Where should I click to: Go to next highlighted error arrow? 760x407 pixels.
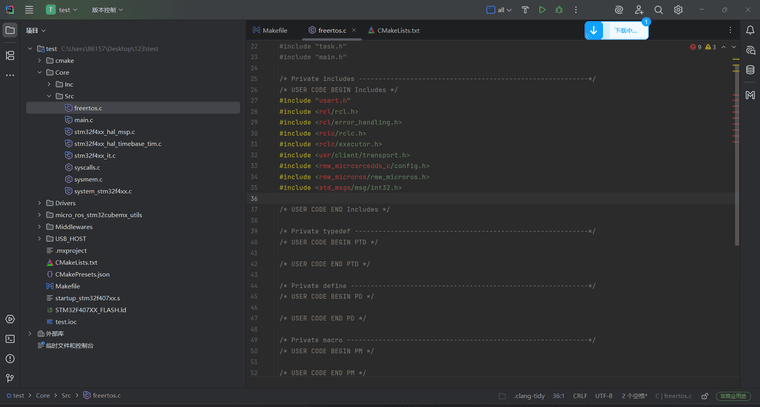[x=734, y=47]
